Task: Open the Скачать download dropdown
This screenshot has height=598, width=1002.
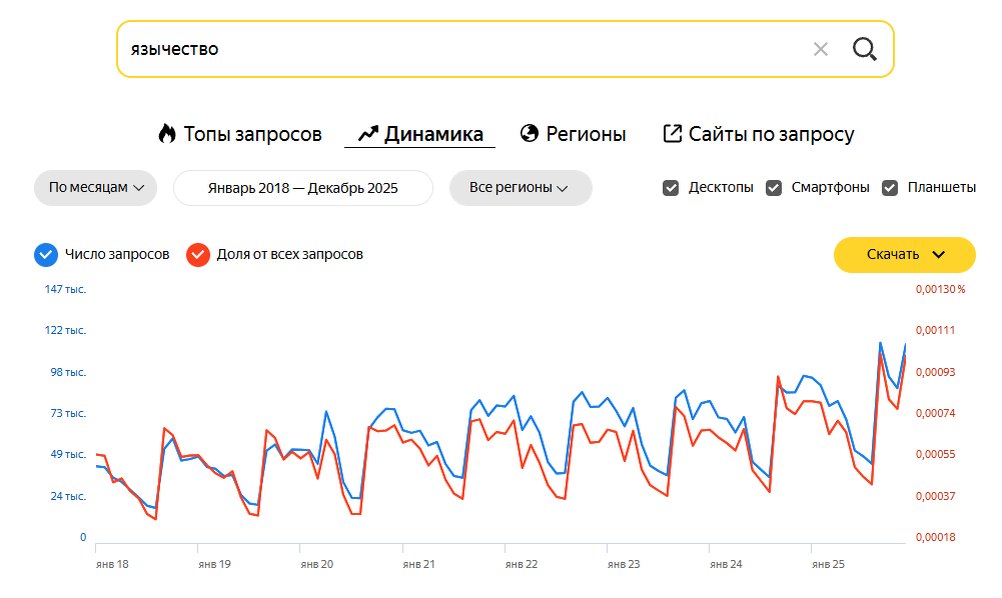Action: coord(905,255)
